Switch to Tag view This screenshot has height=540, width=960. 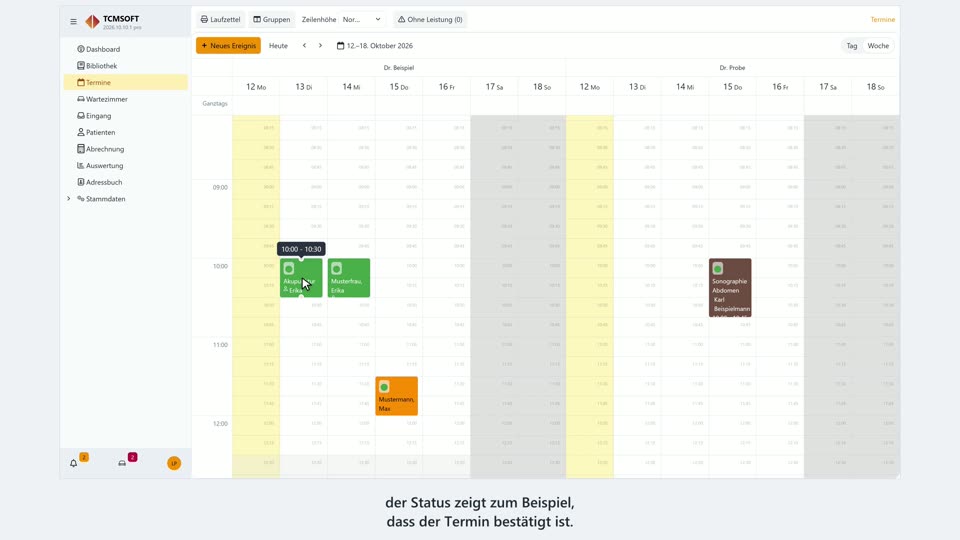pos(852,46)
